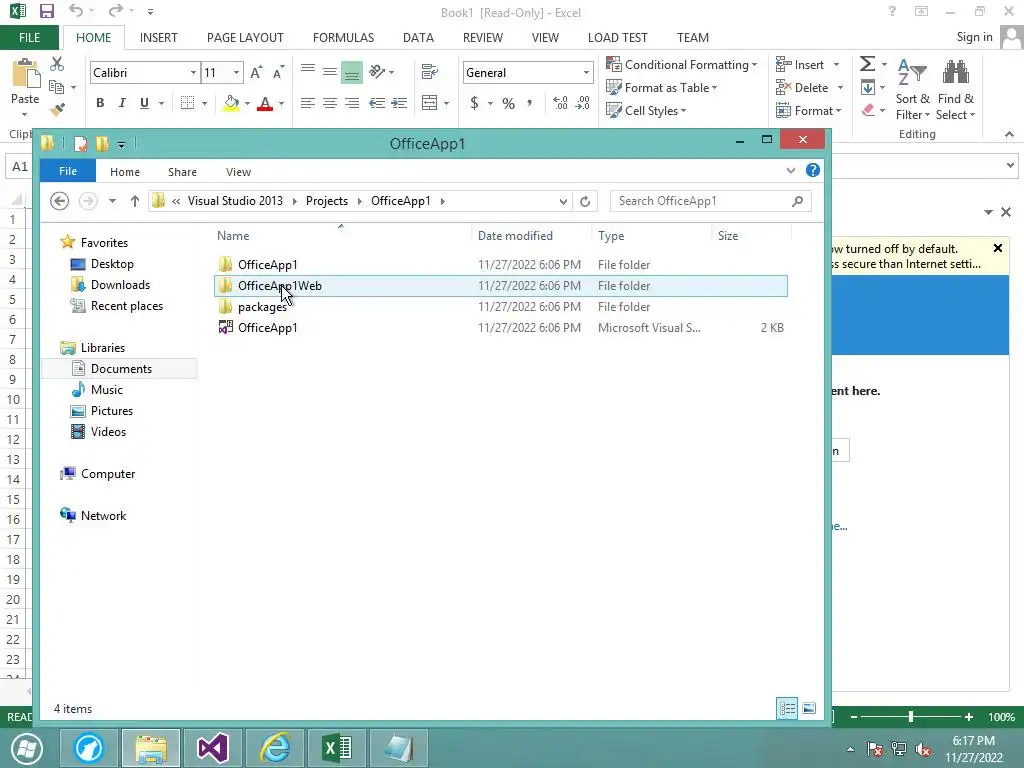
Task: Switch to the PAGE LAYOUT tab
Action: (x=245, y=37)
